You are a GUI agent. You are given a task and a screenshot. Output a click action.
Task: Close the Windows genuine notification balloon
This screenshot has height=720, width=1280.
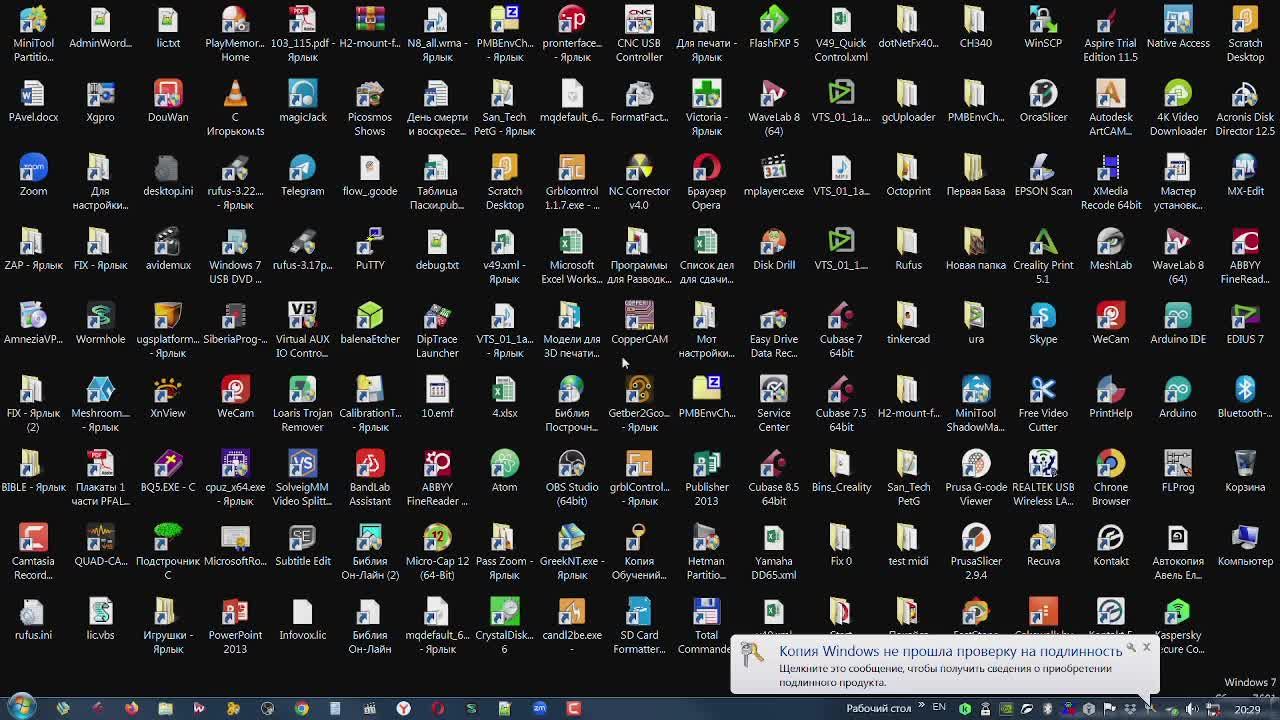(1146, 647)
